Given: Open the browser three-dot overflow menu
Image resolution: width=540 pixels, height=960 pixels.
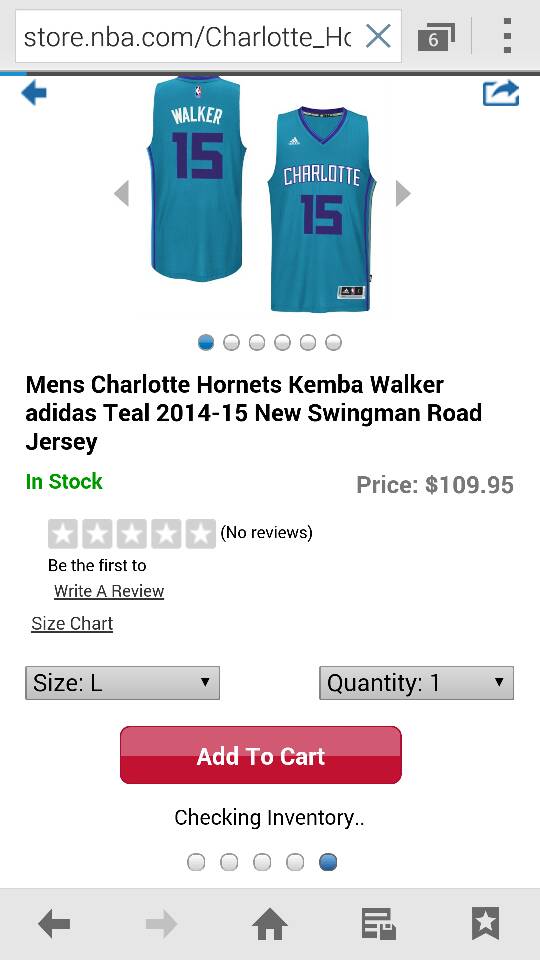Looking at the screenshot, I should tap(507, 36).
